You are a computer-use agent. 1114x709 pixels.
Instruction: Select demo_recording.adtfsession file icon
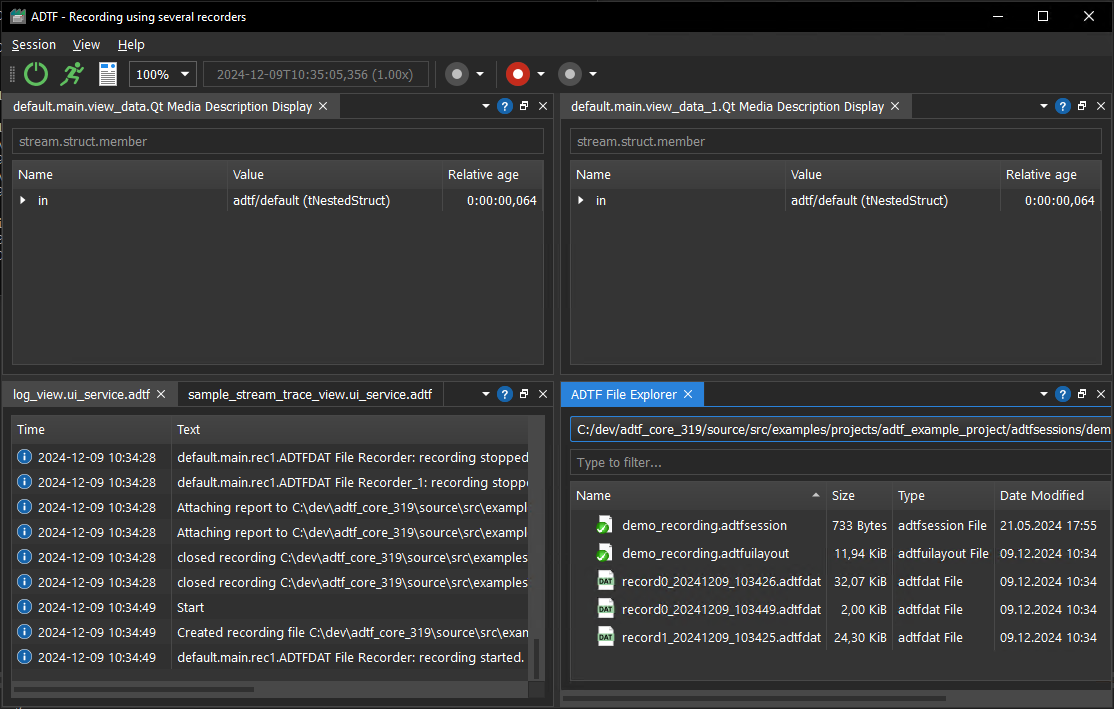coord(604,526)
